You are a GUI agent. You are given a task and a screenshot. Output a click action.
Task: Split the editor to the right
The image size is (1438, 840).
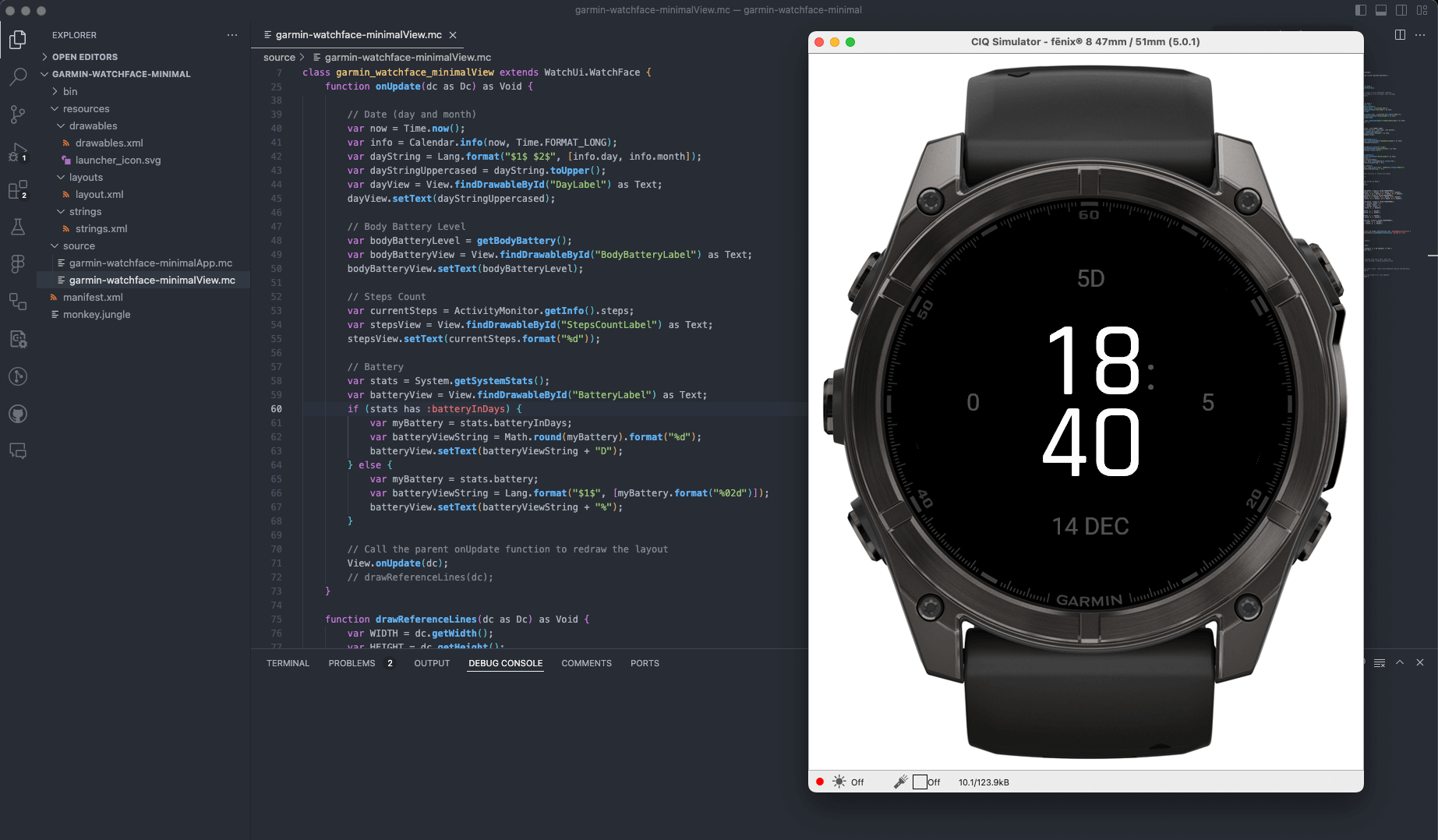[x=1400, y=35]
